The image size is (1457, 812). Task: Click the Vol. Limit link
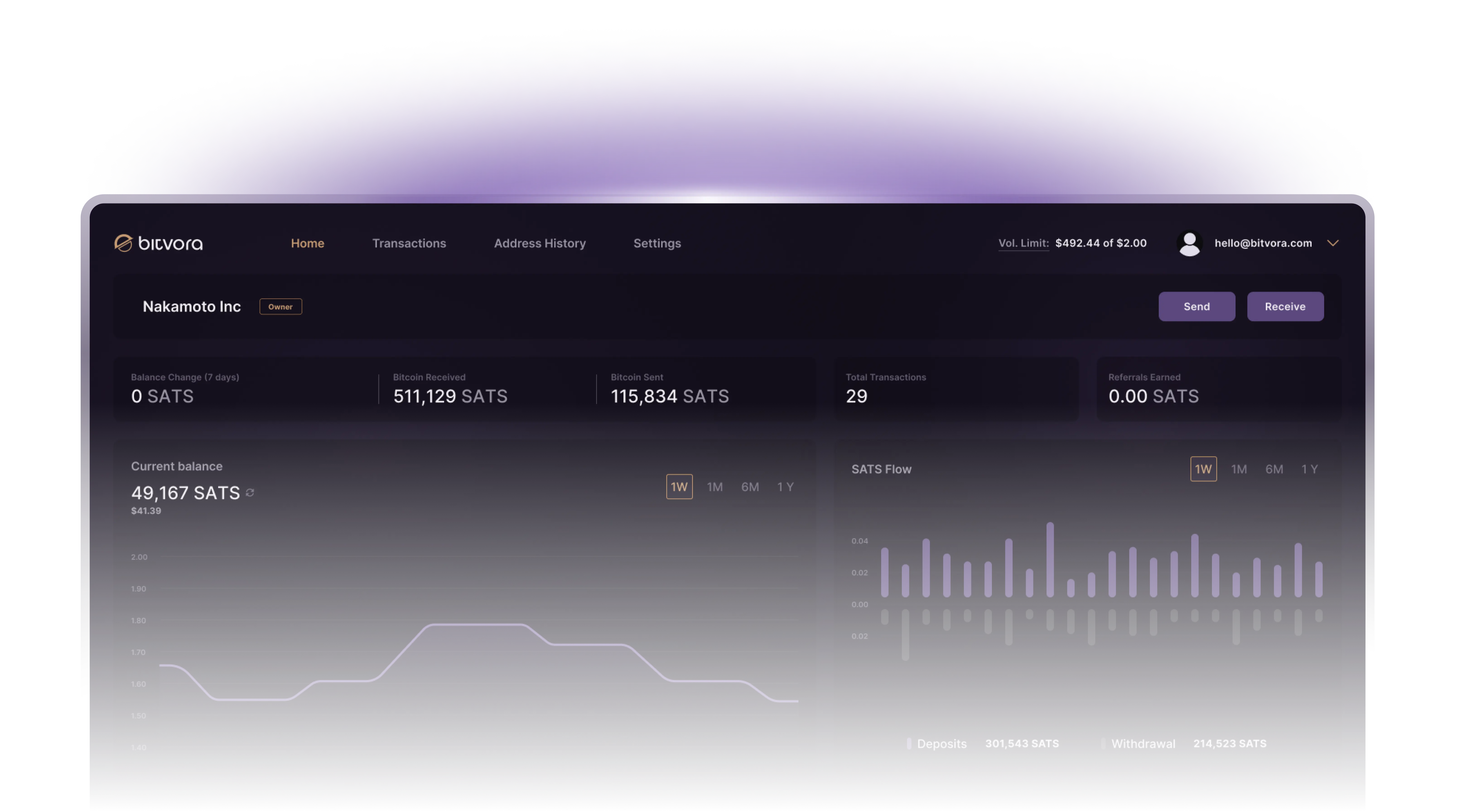(1023, 243)
